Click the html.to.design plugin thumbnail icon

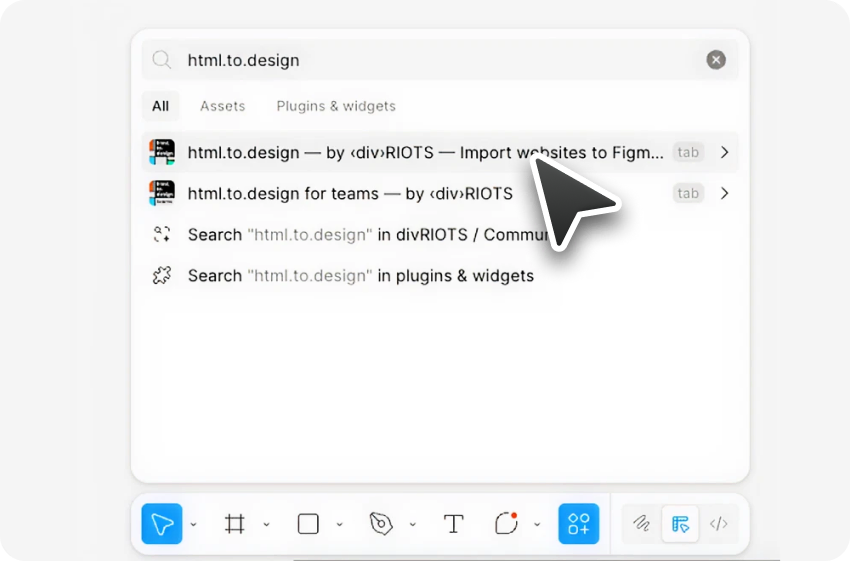point(162,152)
